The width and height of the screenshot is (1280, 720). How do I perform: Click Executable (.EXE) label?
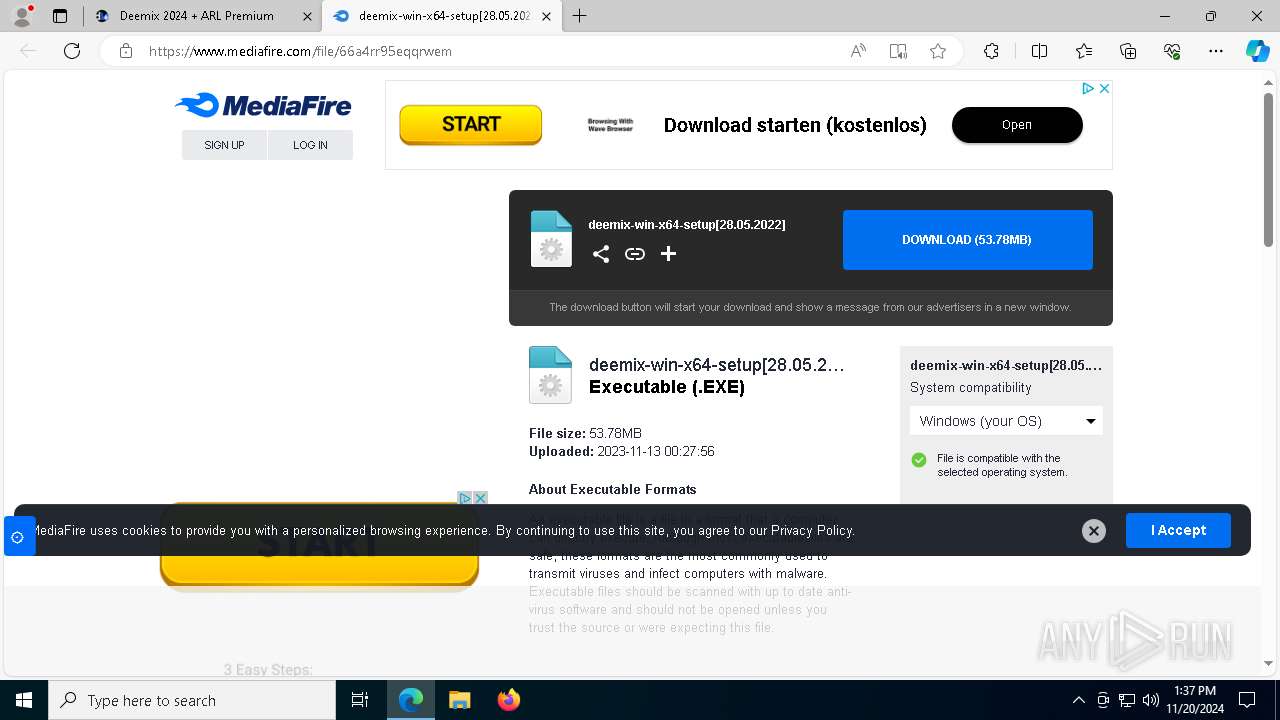[667, 387]
